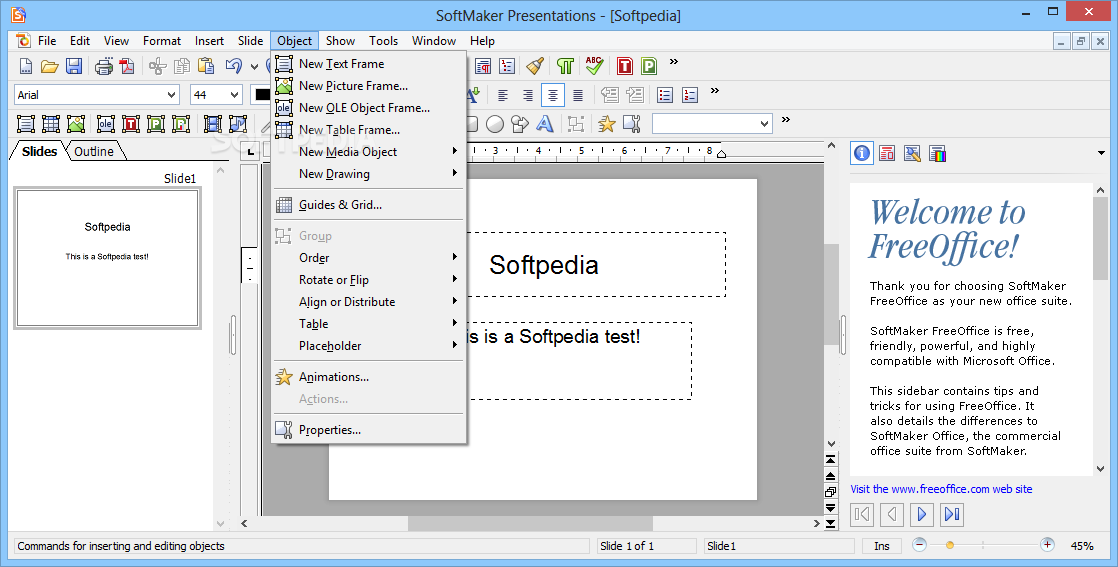
Task: Click the animation star toolbar icon
Action: click(x=607, y=124)
